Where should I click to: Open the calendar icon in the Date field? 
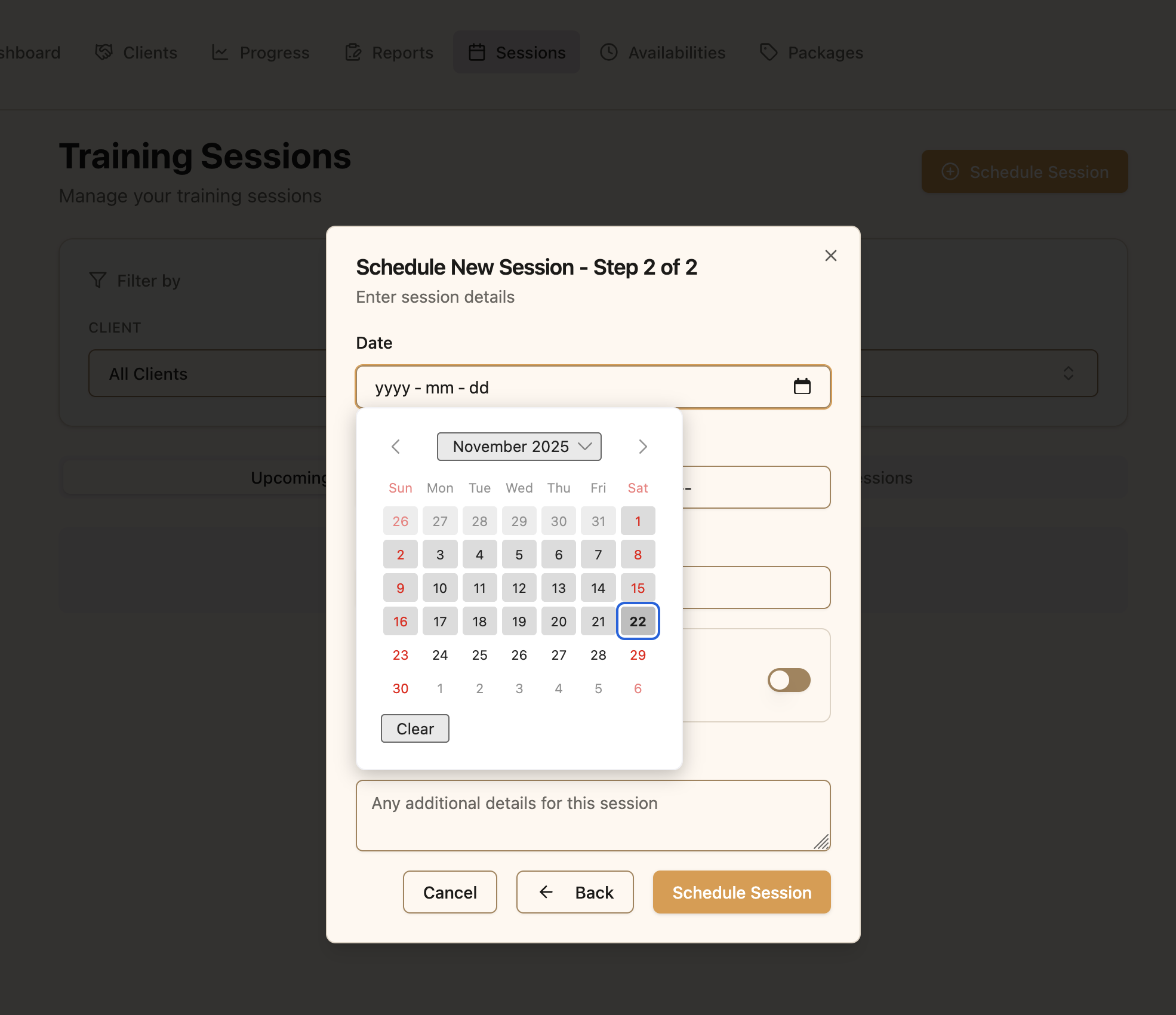[x=803, y=386]
